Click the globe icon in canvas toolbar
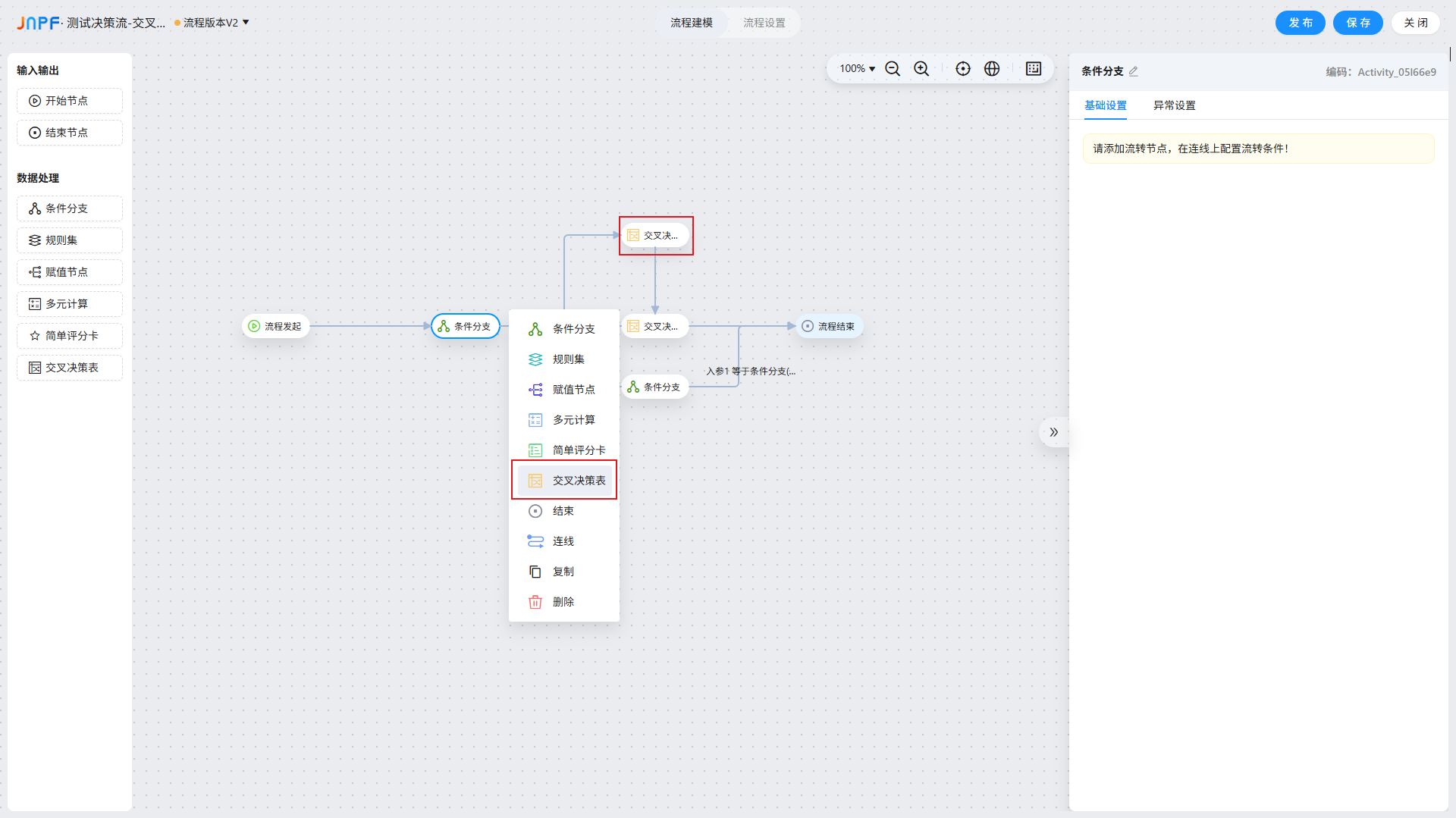The width and height of the screenshot is (1456, 818). 992,69
